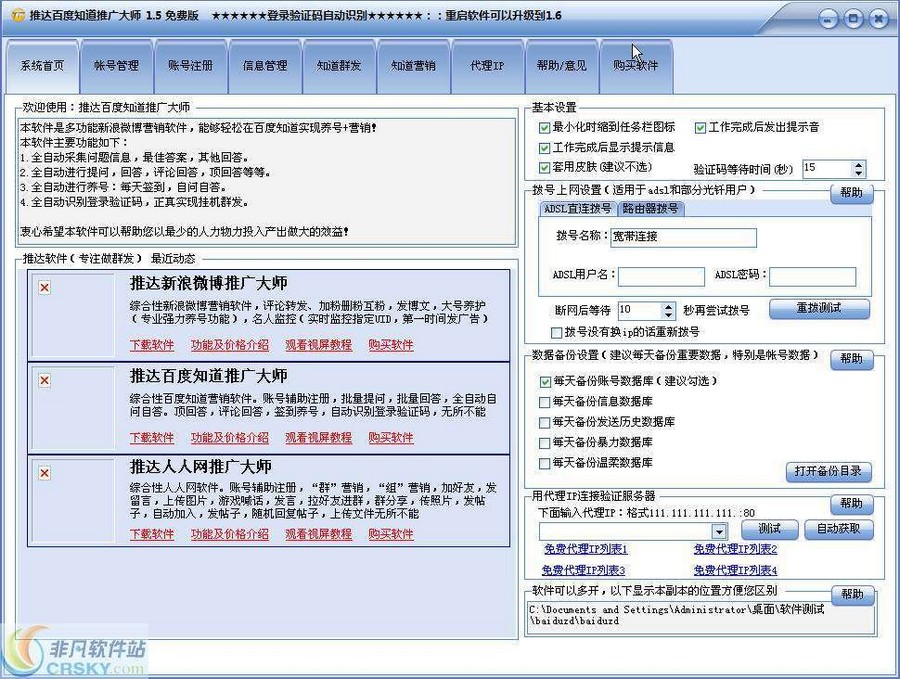Click 下载软件 under 推达百度知道推广大师

point(152,438)
